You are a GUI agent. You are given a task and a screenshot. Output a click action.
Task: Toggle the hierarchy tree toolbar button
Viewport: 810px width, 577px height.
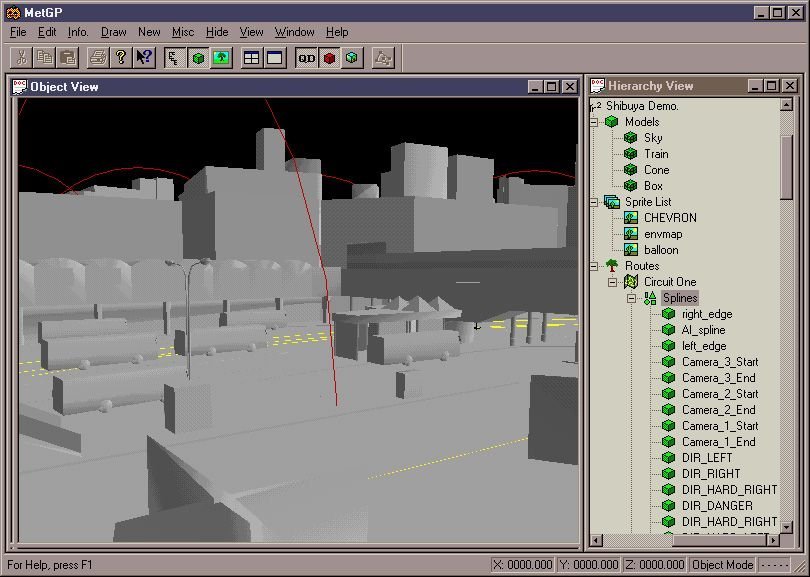click(175, 57)
